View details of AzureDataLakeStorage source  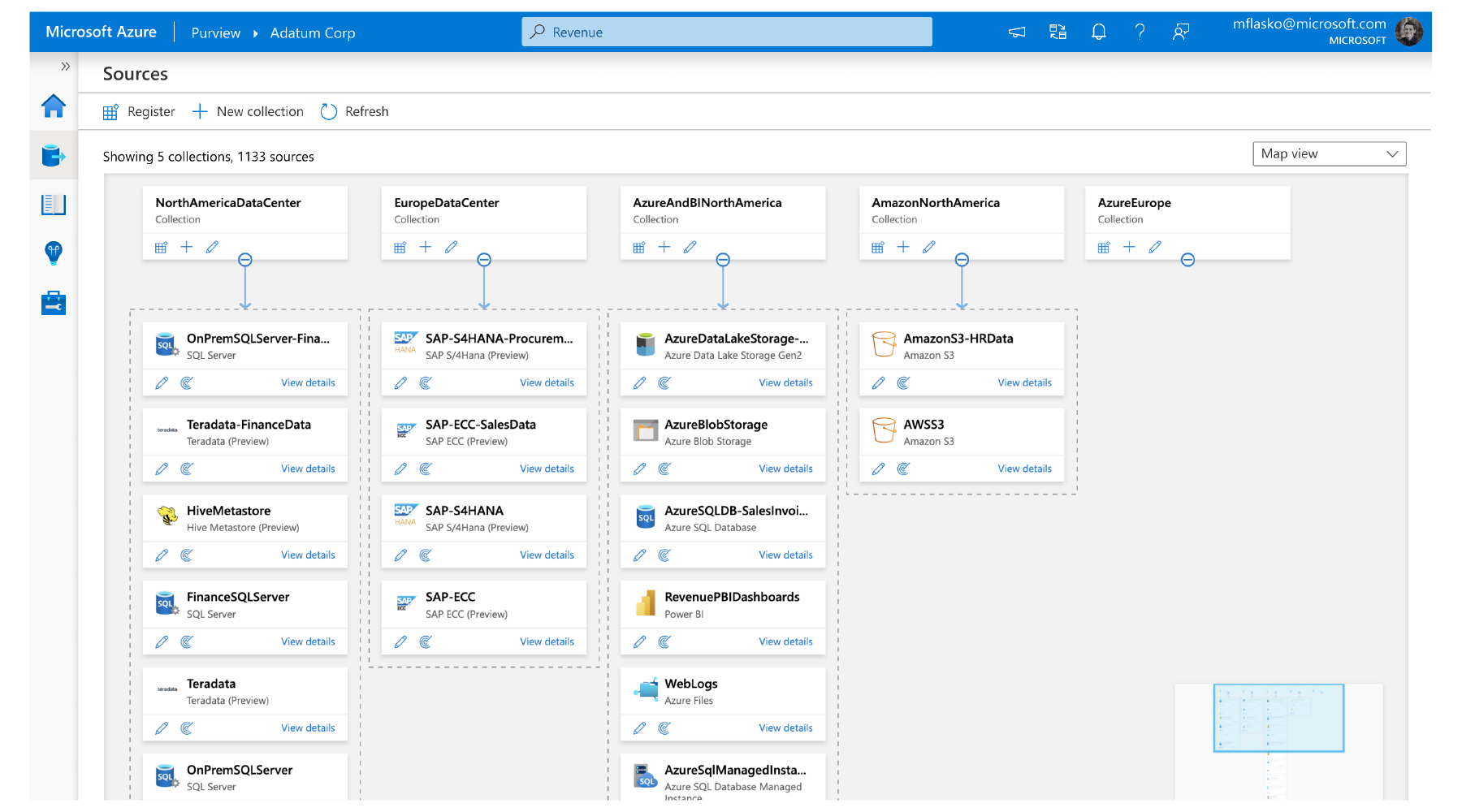(785, 382)
